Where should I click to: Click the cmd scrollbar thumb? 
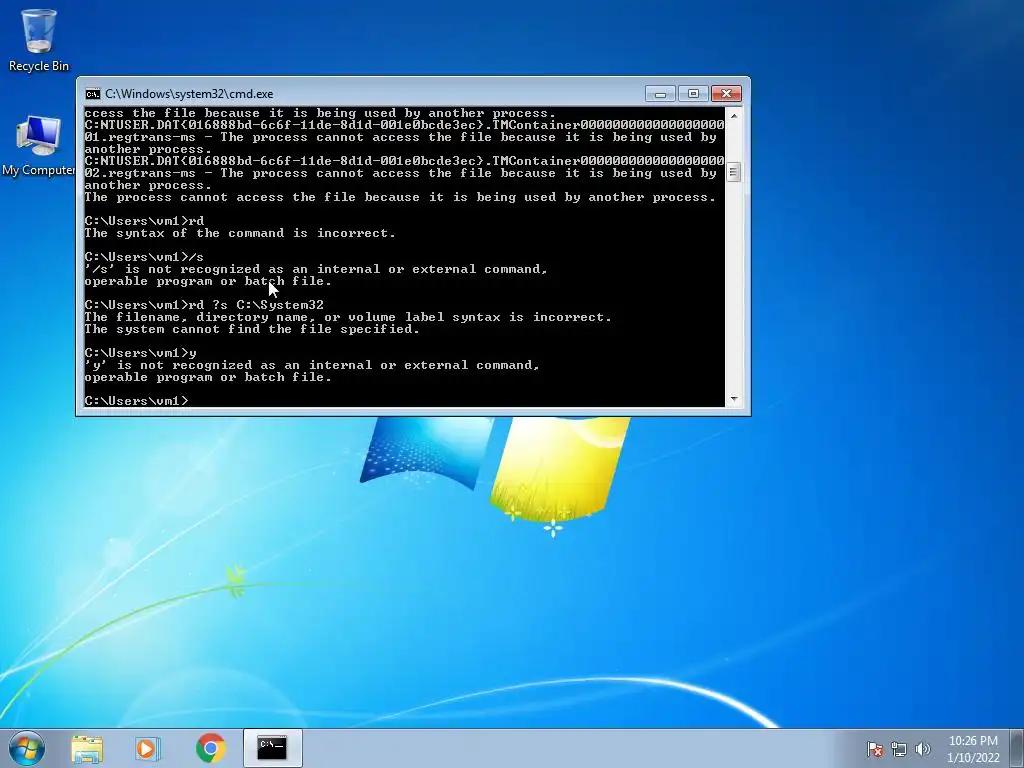[x=733, y=172]
